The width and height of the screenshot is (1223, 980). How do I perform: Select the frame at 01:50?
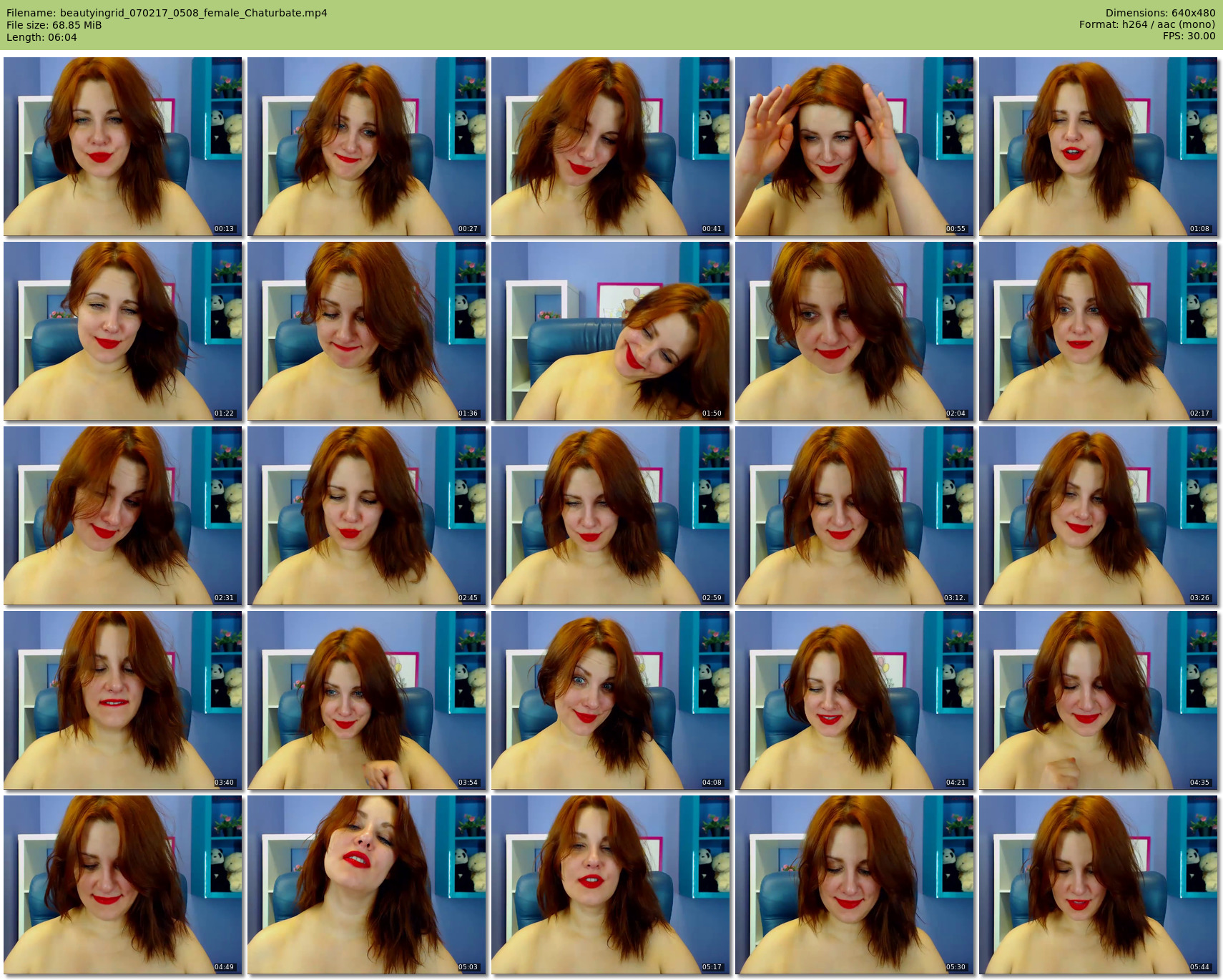click(x=611, y=331)
